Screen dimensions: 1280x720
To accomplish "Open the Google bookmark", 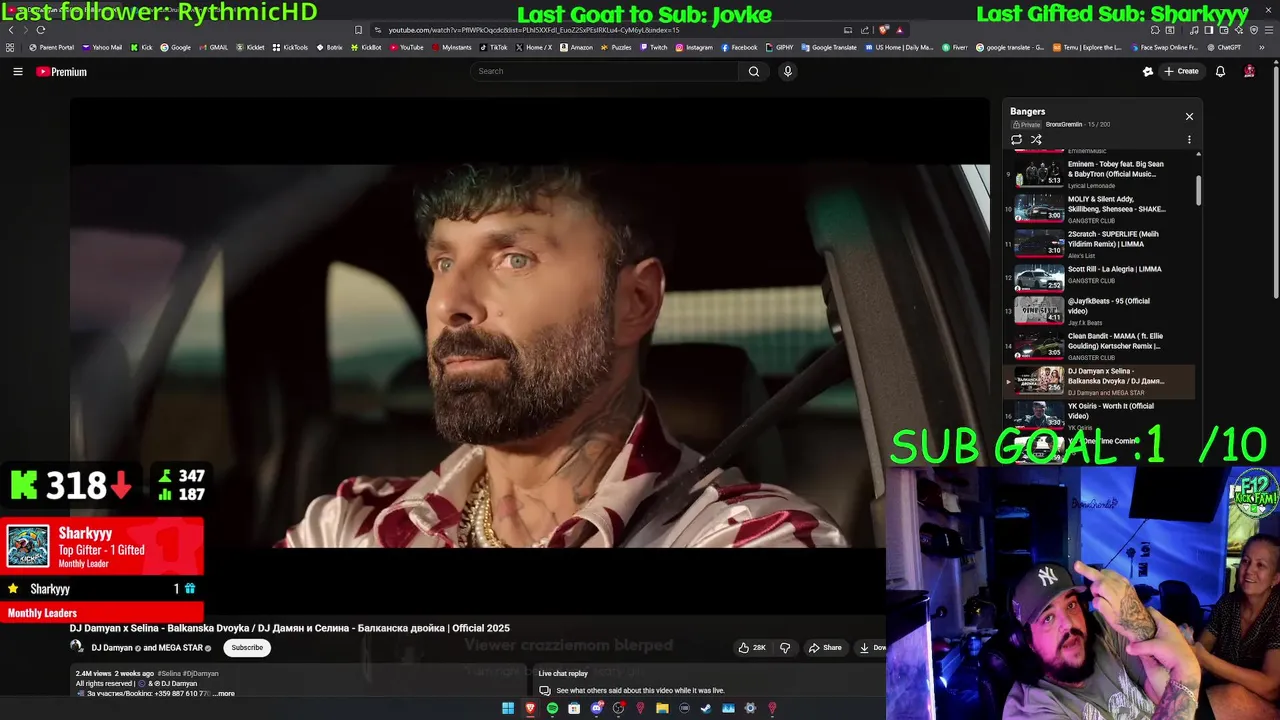I will (176, 47).
